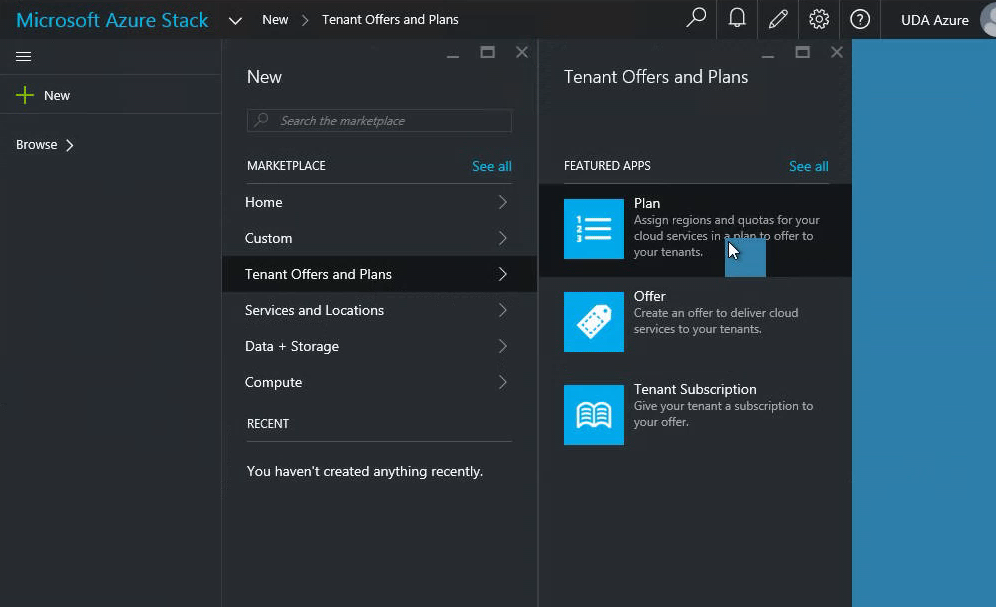Click the New breadcrumb in top bar
Viewport: 996px width, 607px height.
click(x=275, y=20)
